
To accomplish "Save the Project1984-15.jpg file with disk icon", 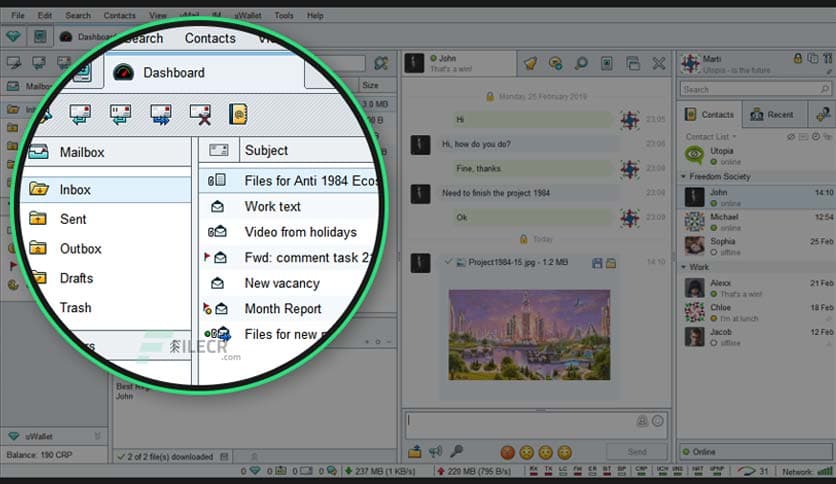I will pyautogui.click(x=597, y=263).
